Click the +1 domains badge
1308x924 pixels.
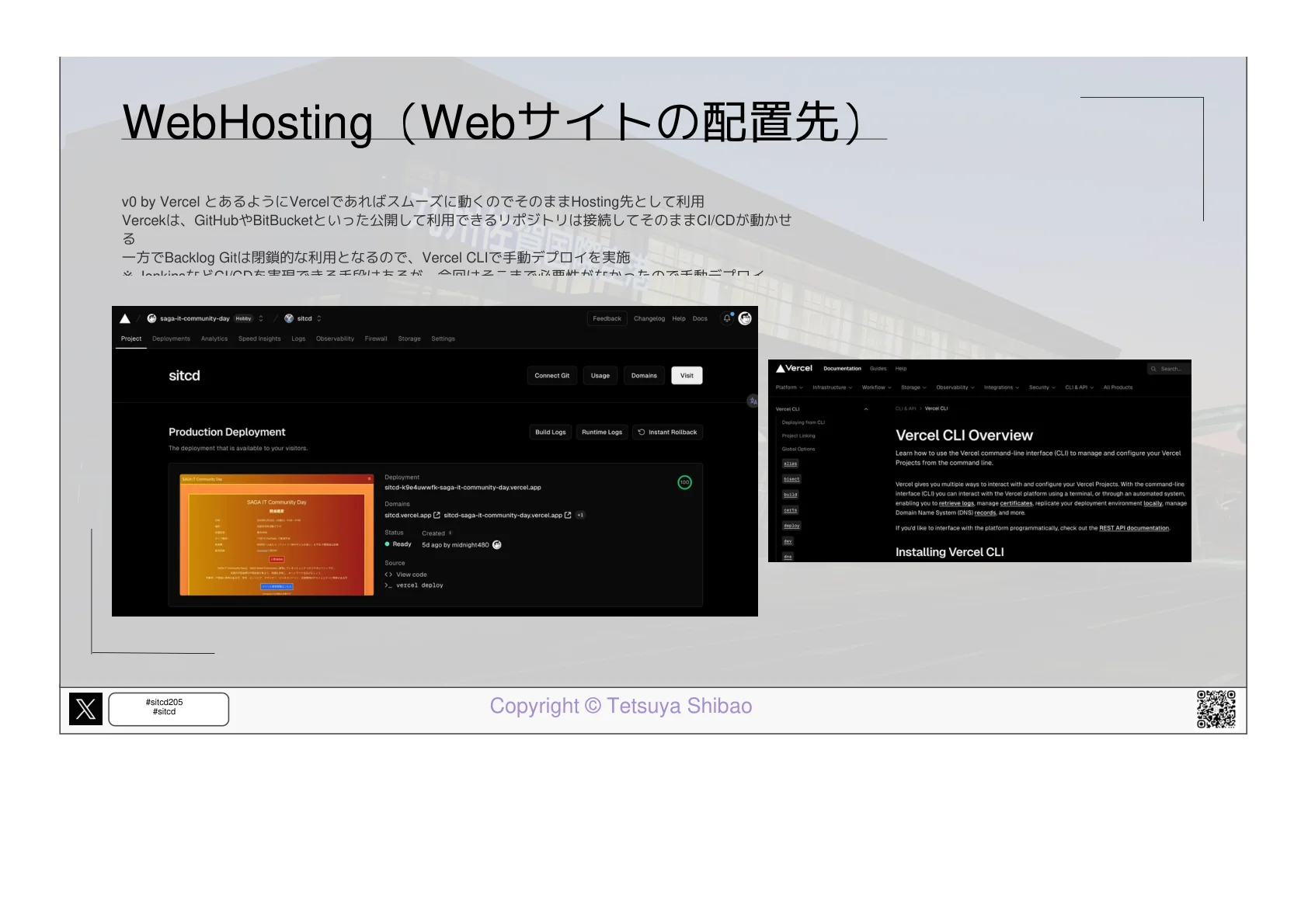click(580, 515)
